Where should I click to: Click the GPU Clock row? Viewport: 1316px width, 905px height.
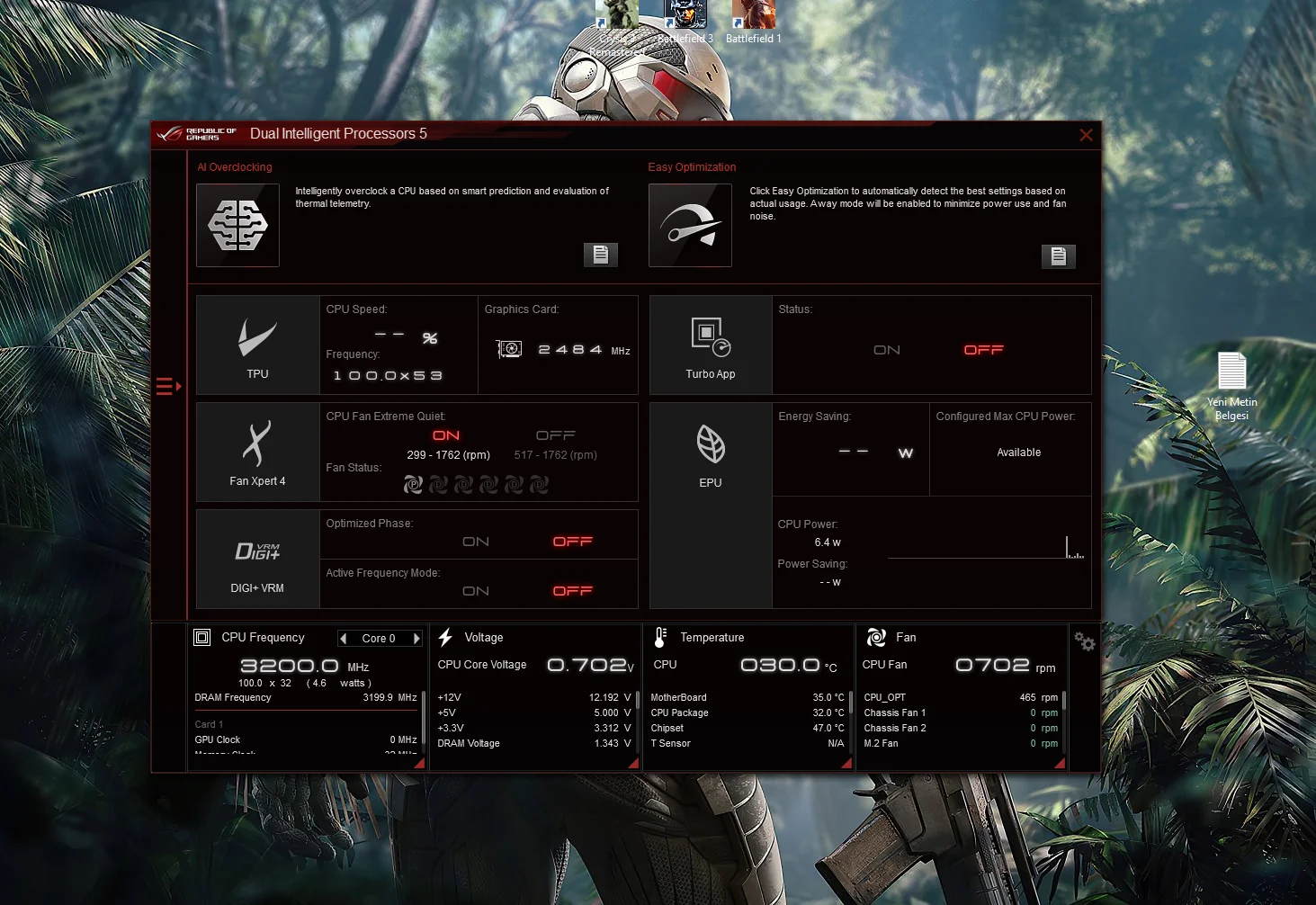point(306,740)
